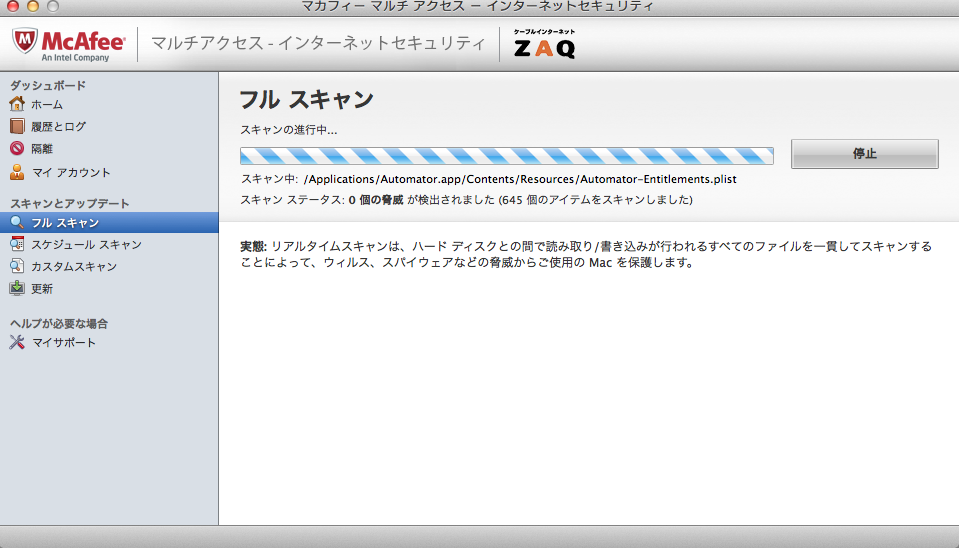This screenshot has width=959, height=548.
Task: Click the document magnifier icon for カスタムスキャン
Action: click(x=17, y=266)
